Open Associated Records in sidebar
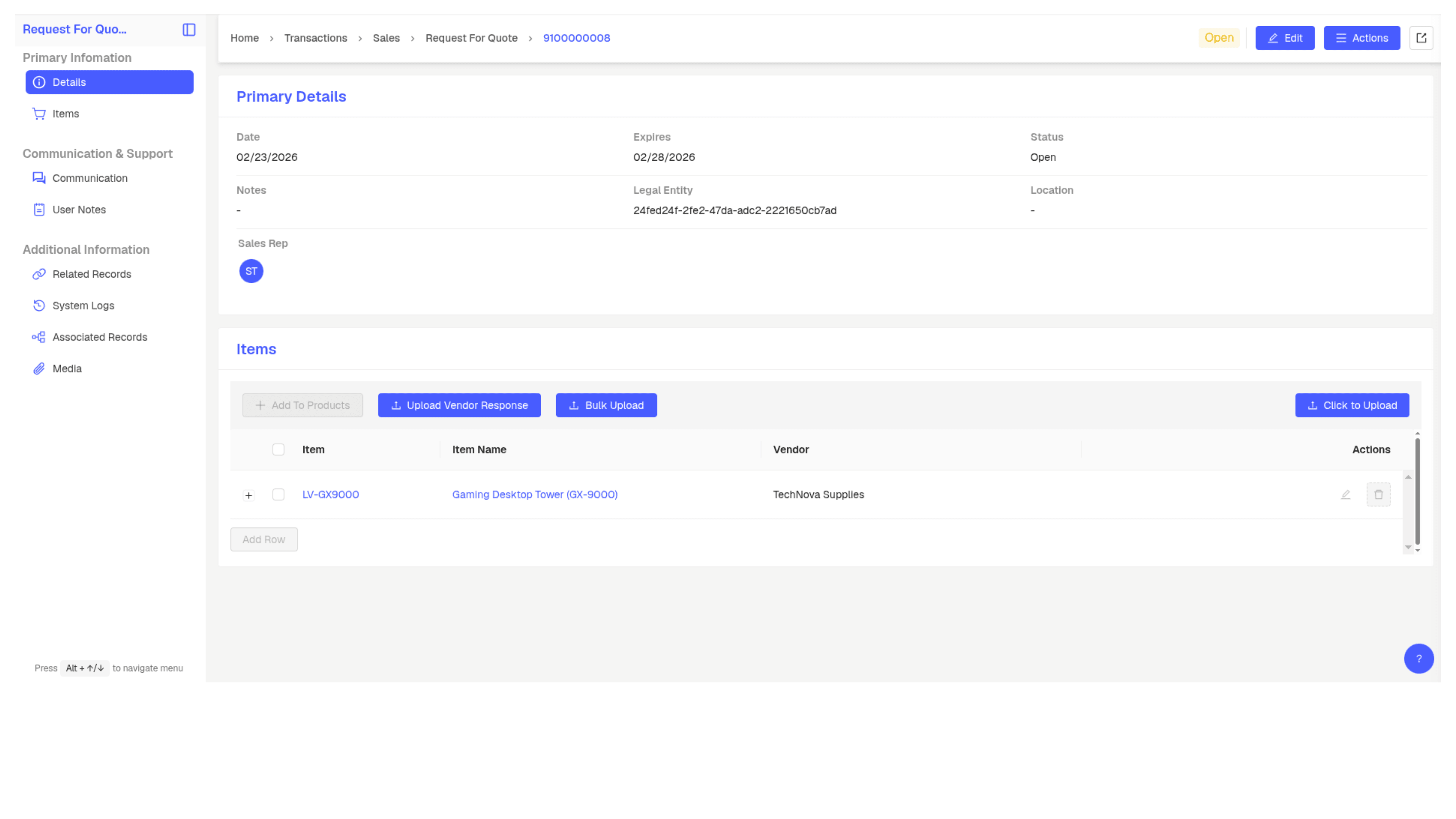This screenshot has height=819, width=1456. [x=109, y=337]
